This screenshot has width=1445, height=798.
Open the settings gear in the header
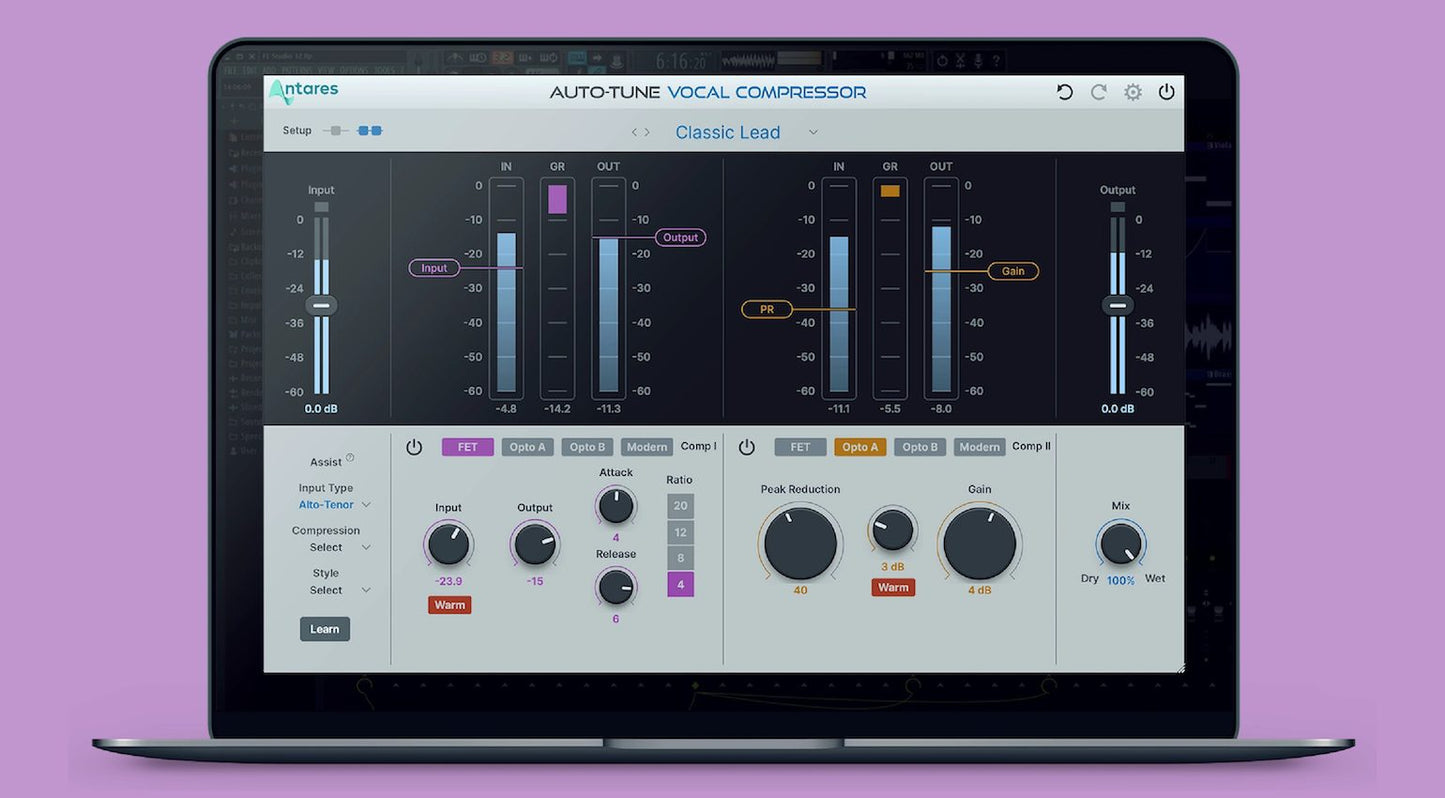click(x=1132, y=91)
